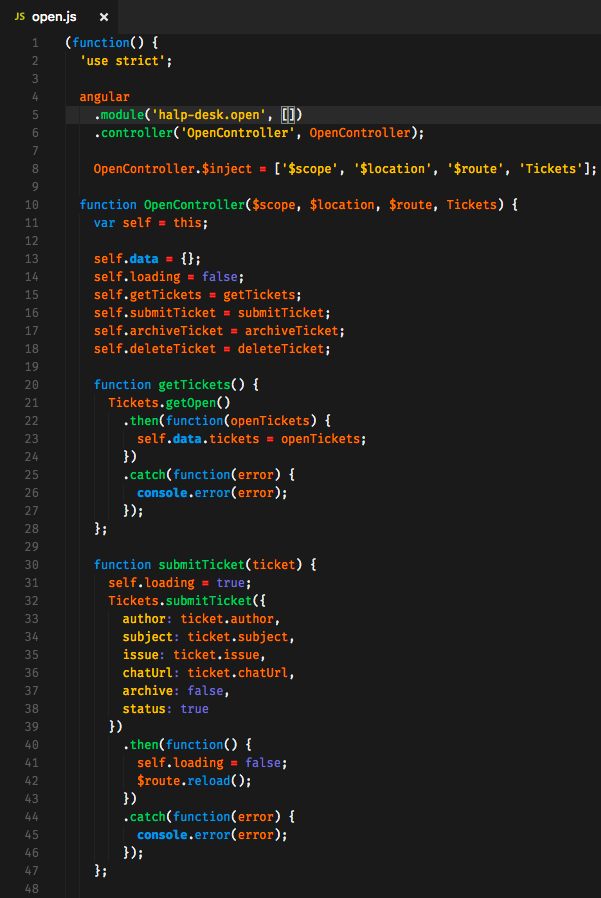The width and height of the screenshot is (601, 898).
Task: Click .then on line 40
Action: coord(140,745)
